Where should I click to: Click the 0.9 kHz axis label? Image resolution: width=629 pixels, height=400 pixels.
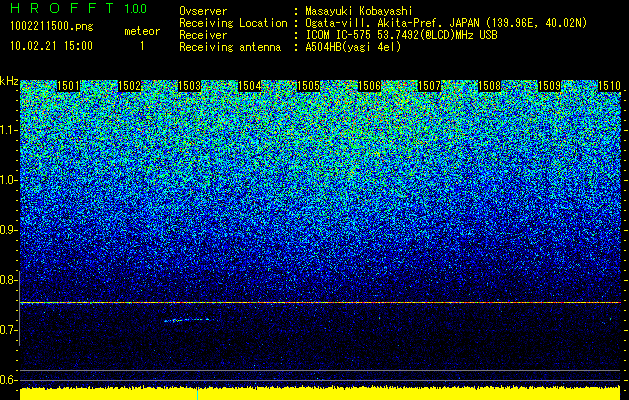point(8,230)
